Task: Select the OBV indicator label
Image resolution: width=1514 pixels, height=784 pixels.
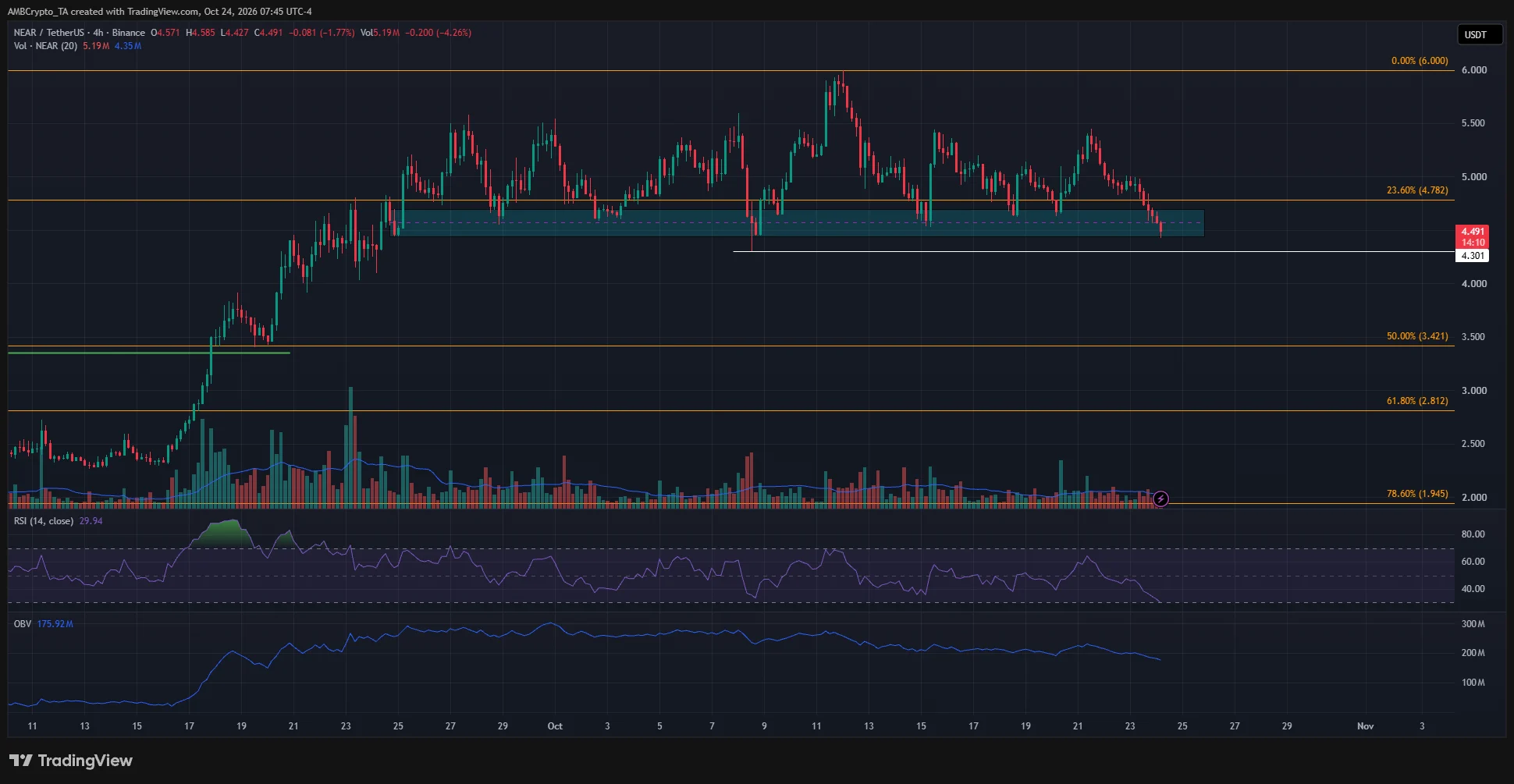Action: (x=23, y=624)
